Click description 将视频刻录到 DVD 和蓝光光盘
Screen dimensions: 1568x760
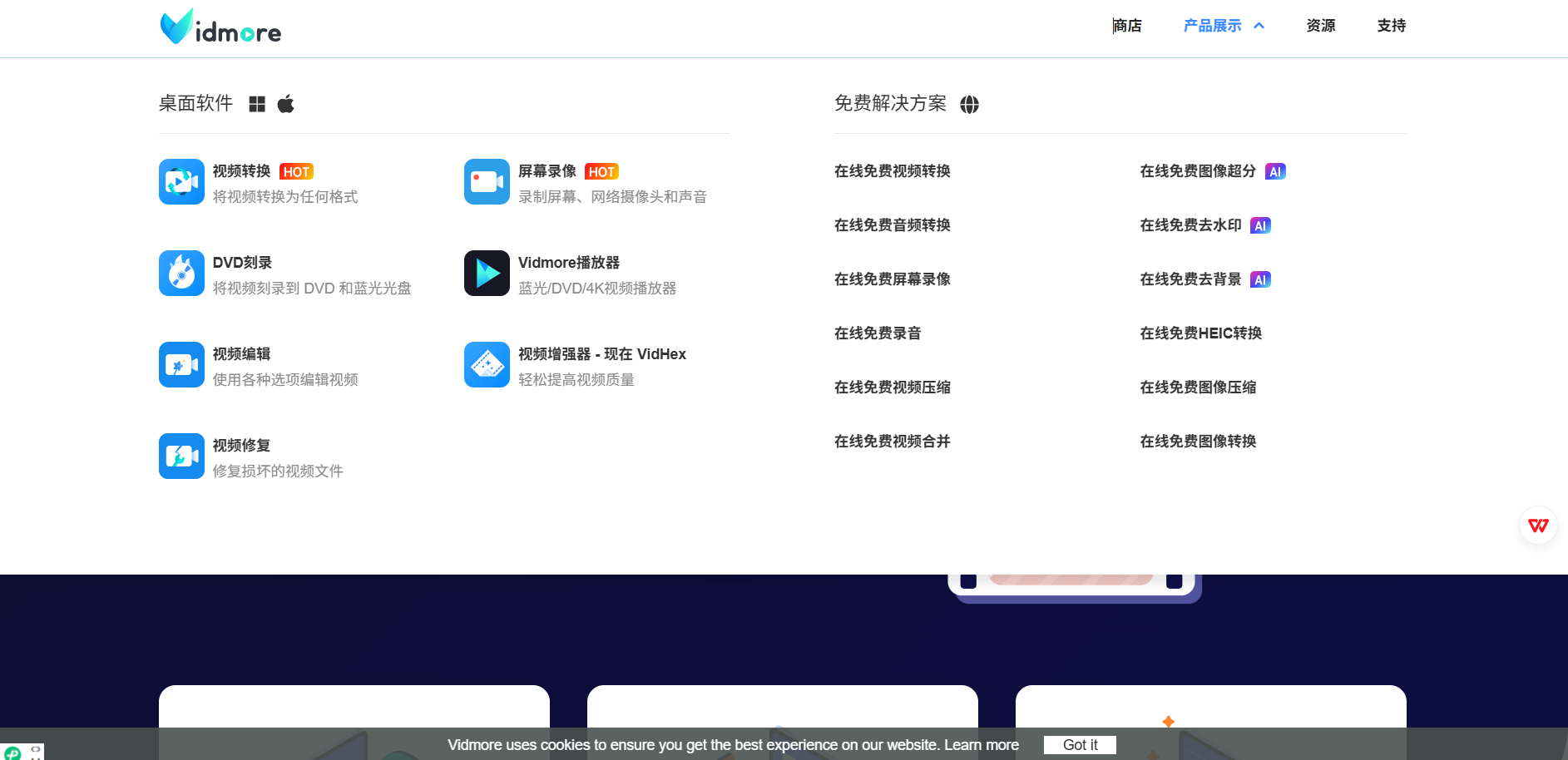pos(312,289)
